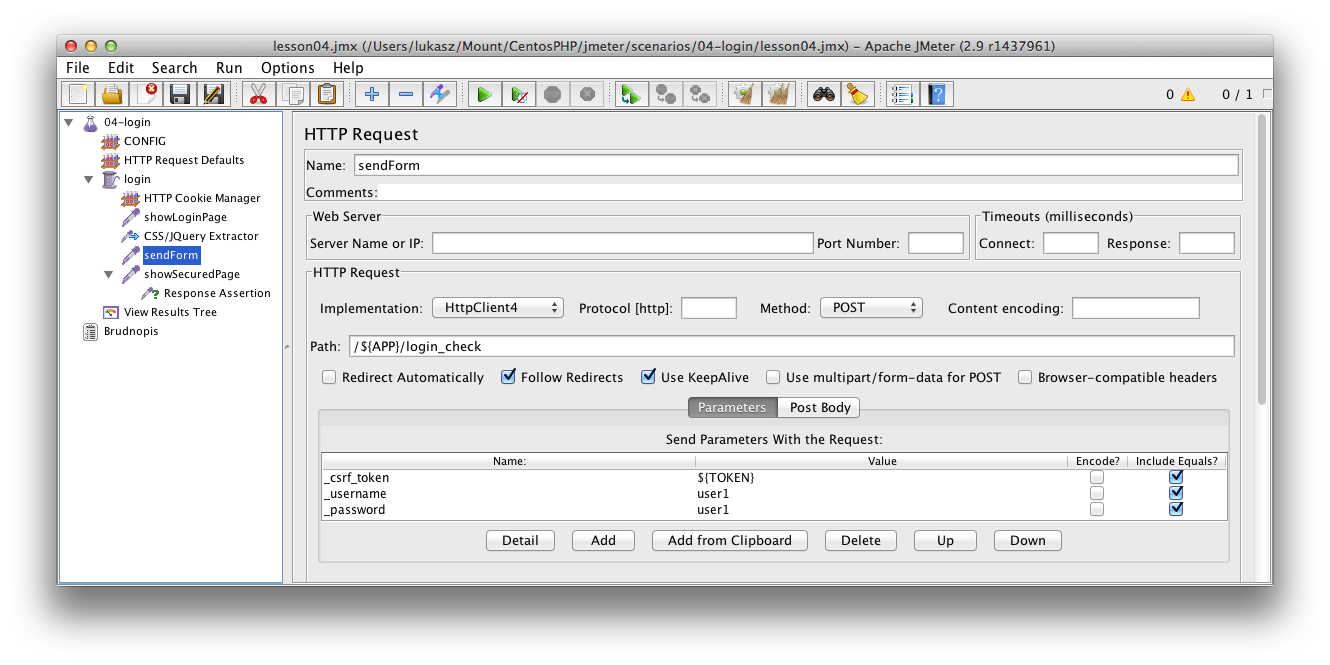
Task: Toggle Include Equals for _password row
Action: pos(1176,509)
